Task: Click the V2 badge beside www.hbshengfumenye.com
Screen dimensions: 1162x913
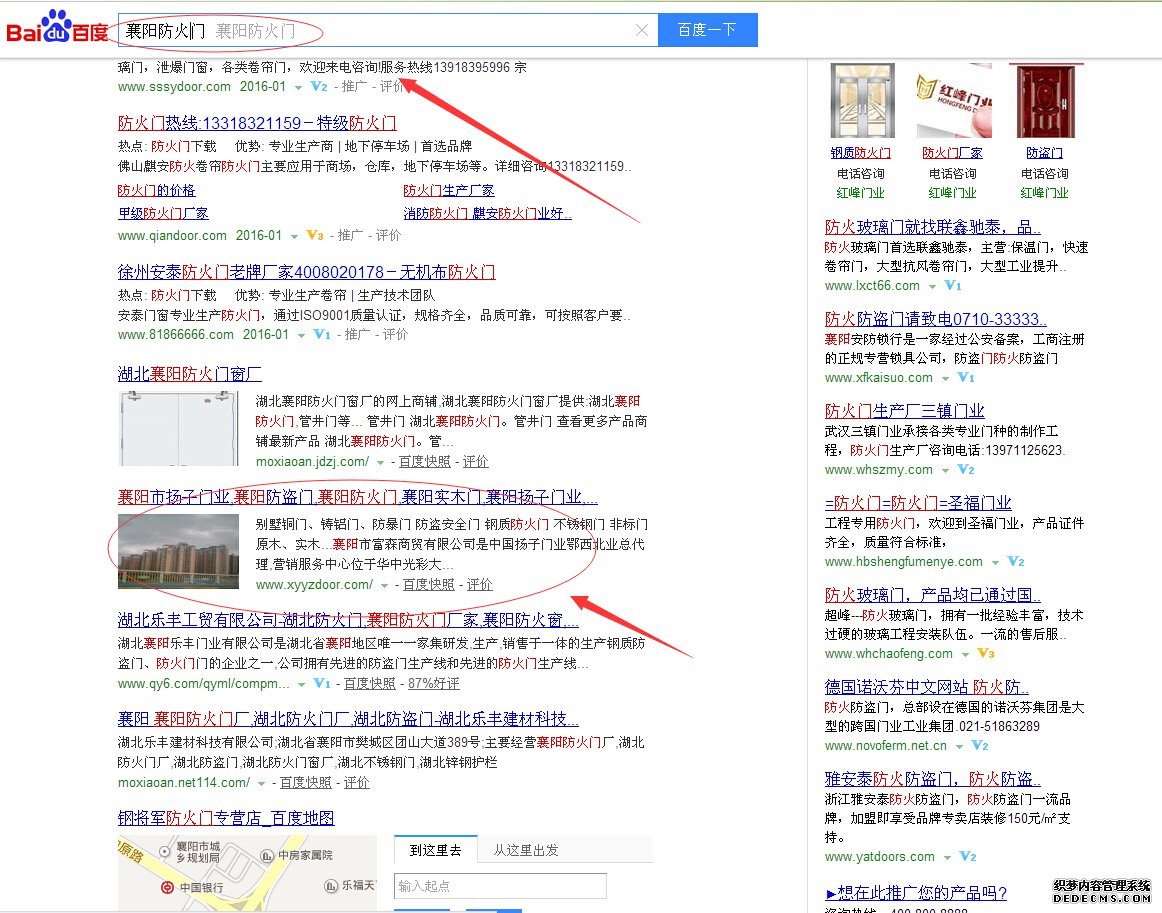Action: [1016, 562]
